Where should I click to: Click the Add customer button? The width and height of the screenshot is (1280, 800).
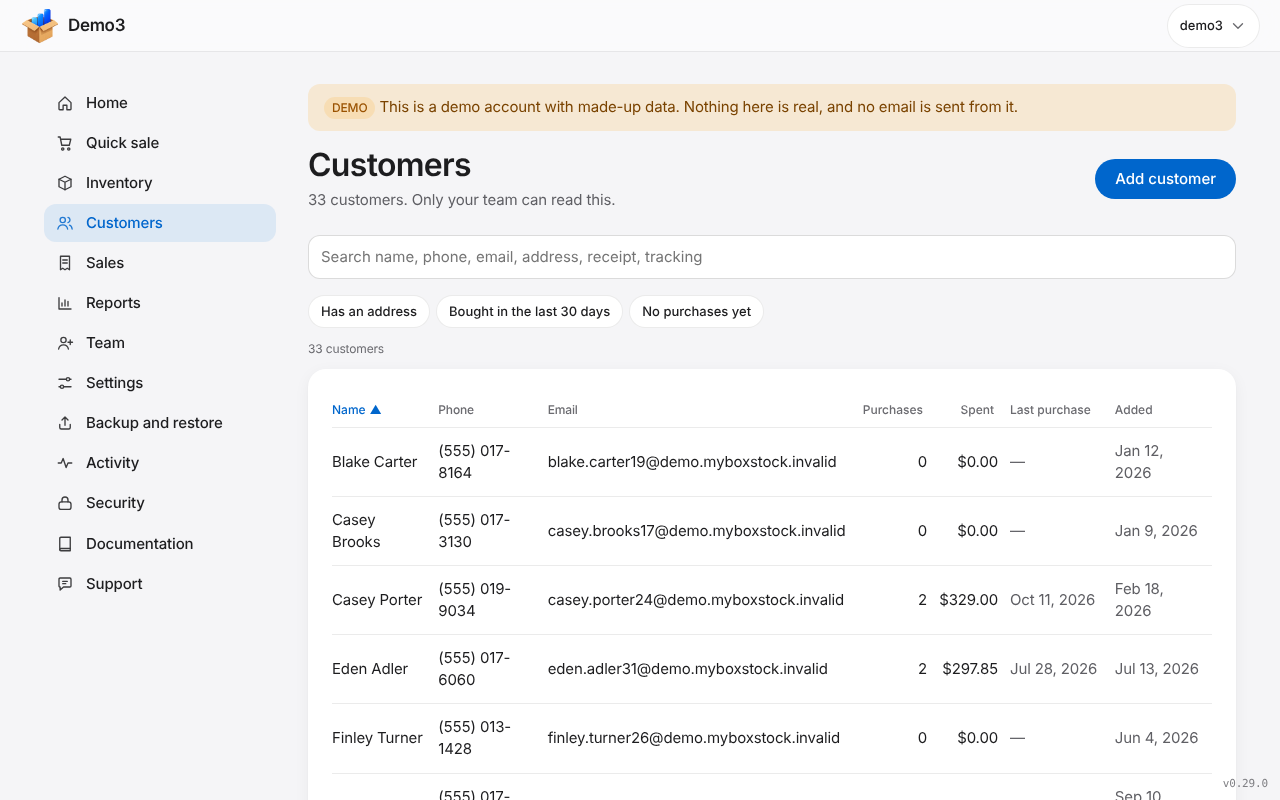pos(1165,179)
